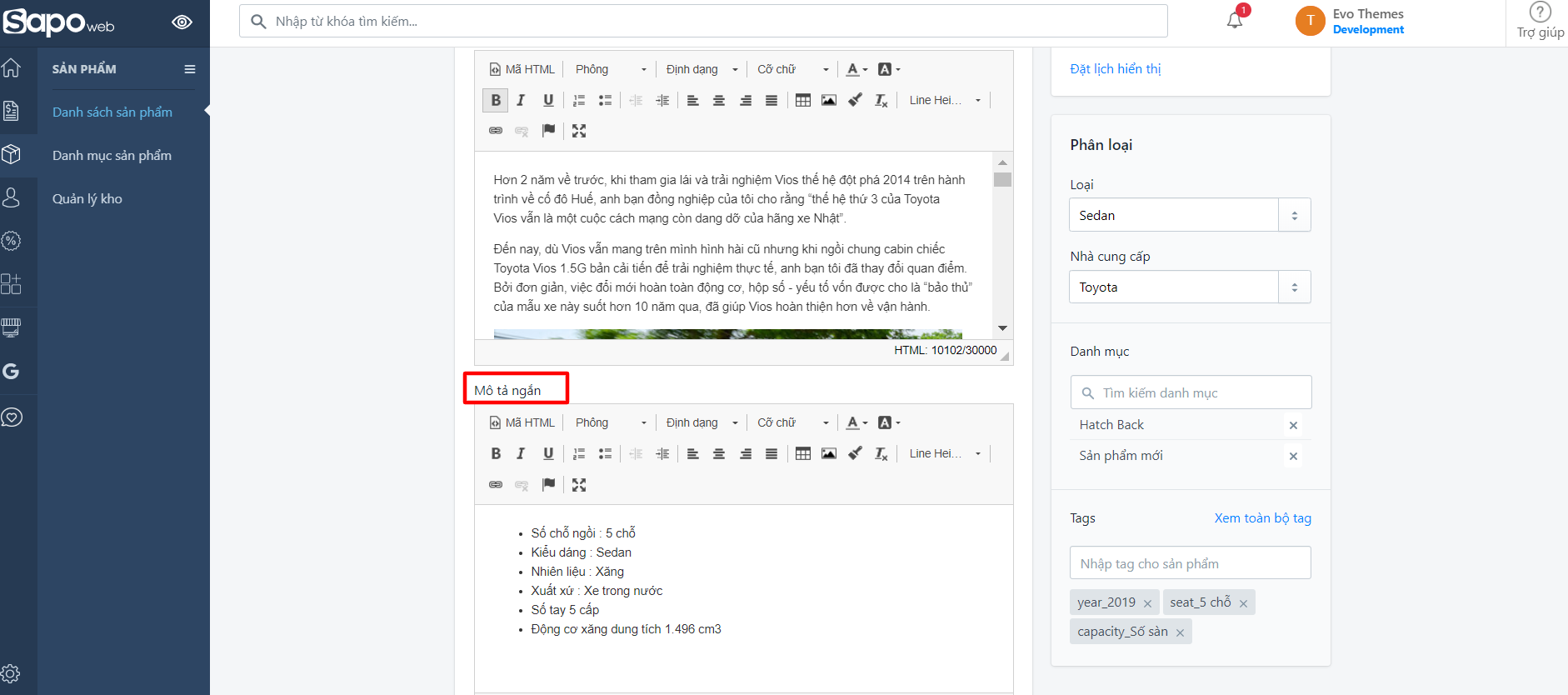Click the Xem toàn bộ tag link
Viewport: 1568px width, 695px height.
click(1262, 518)
